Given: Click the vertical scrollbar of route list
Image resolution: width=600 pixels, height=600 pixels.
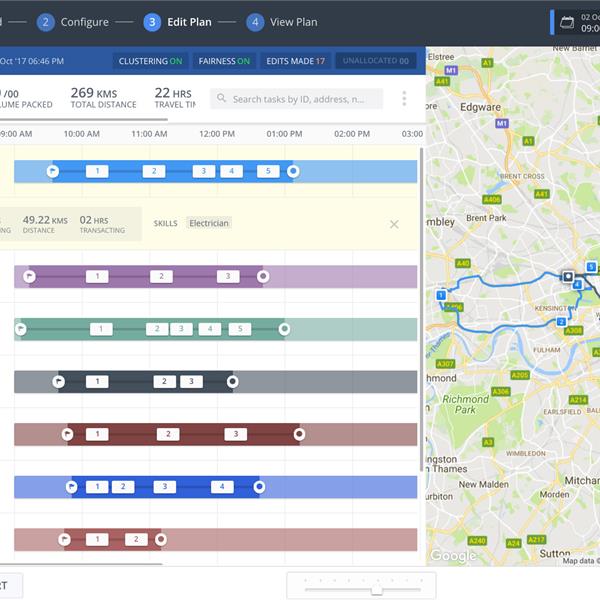Looking at the screenshot, I should (422, 310).
